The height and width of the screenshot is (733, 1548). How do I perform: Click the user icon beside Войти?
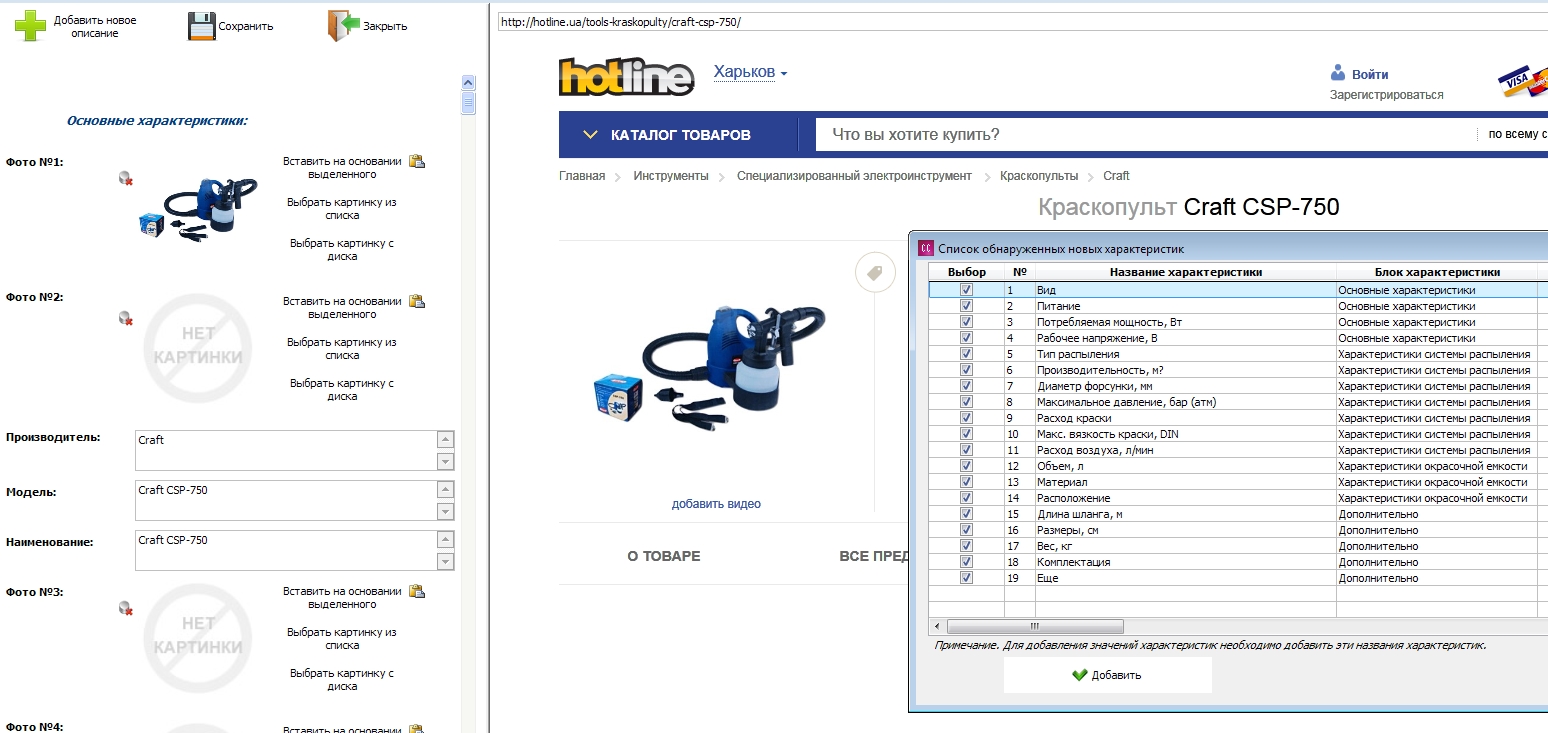[1338, 73]
